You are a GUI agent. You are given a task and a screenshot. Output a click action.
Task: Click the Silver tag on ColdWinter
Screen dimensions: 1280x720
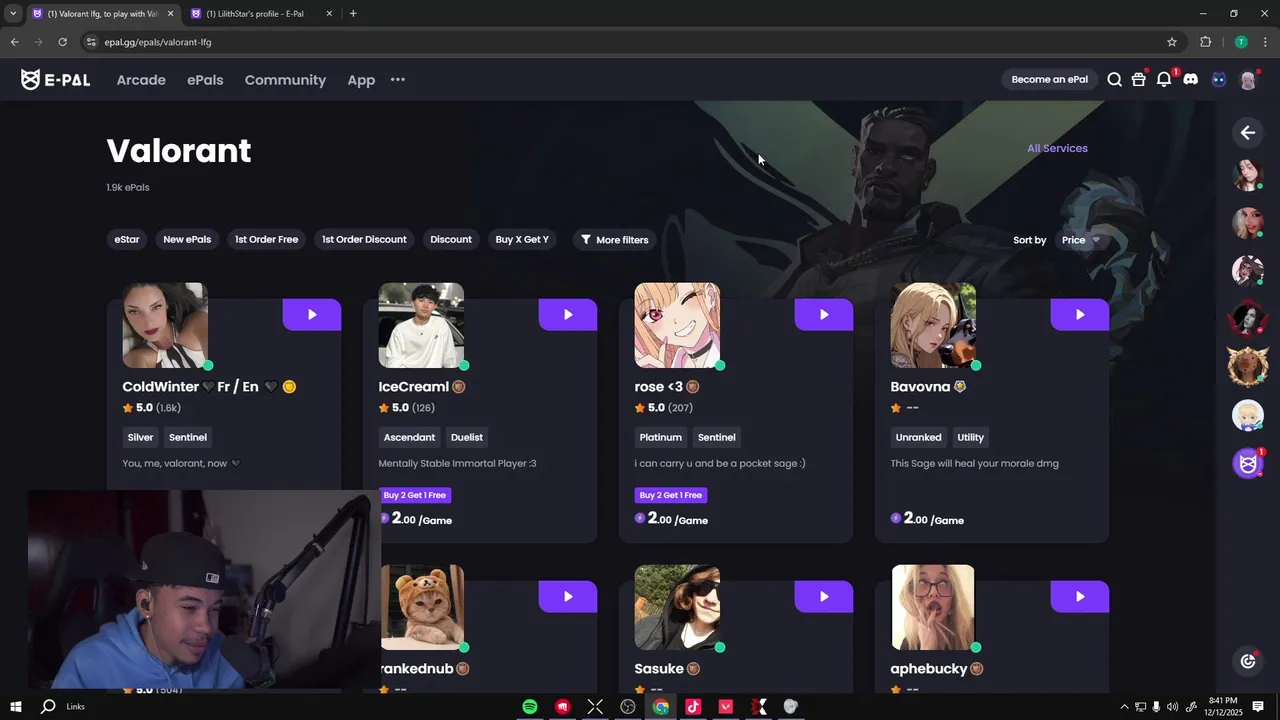pos(140,437)
